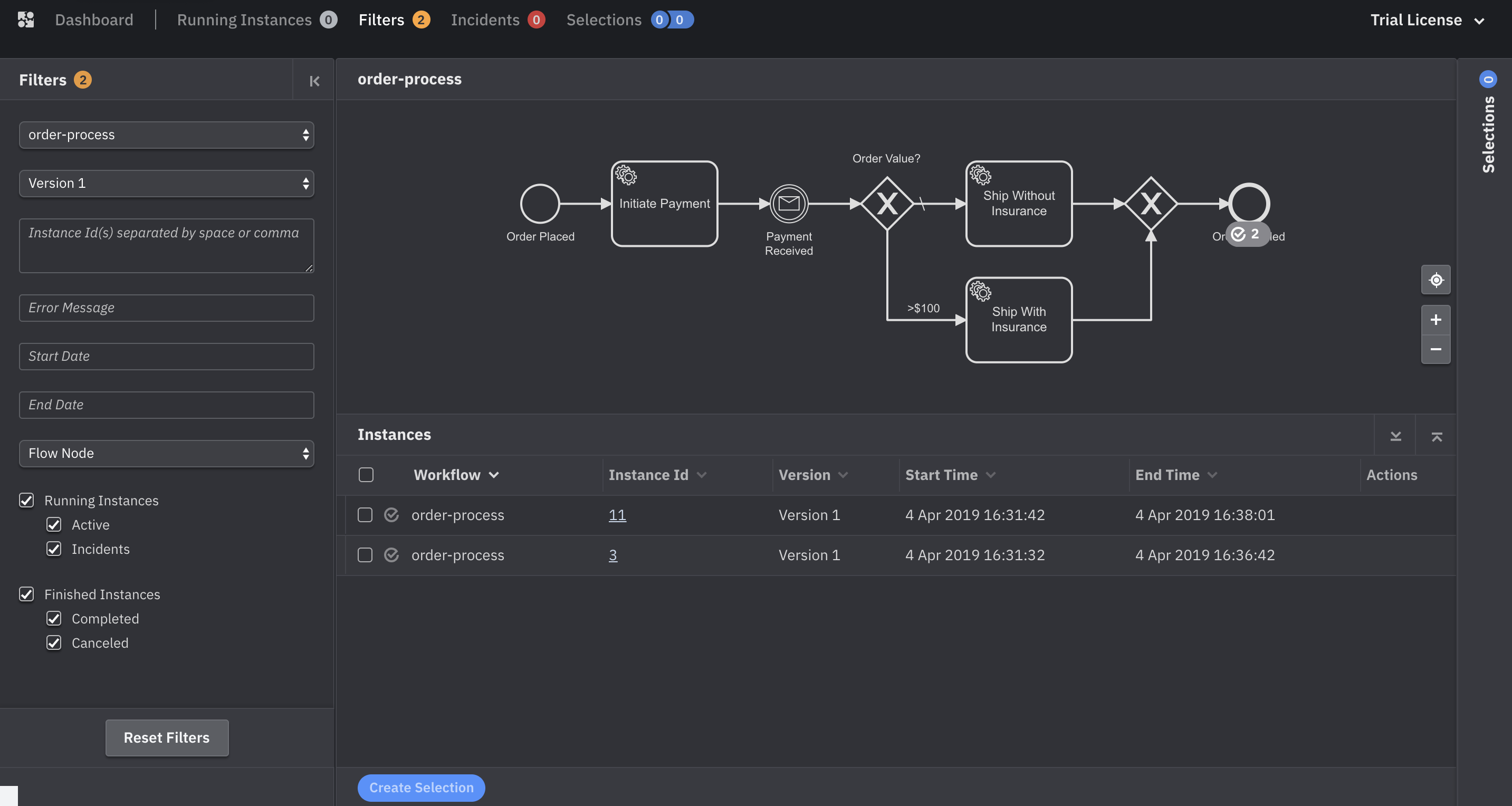Viewport: 1512px width, 806px height.
Task: Click the Camunda Operate logo icon
Action: [x=26, y=20]
